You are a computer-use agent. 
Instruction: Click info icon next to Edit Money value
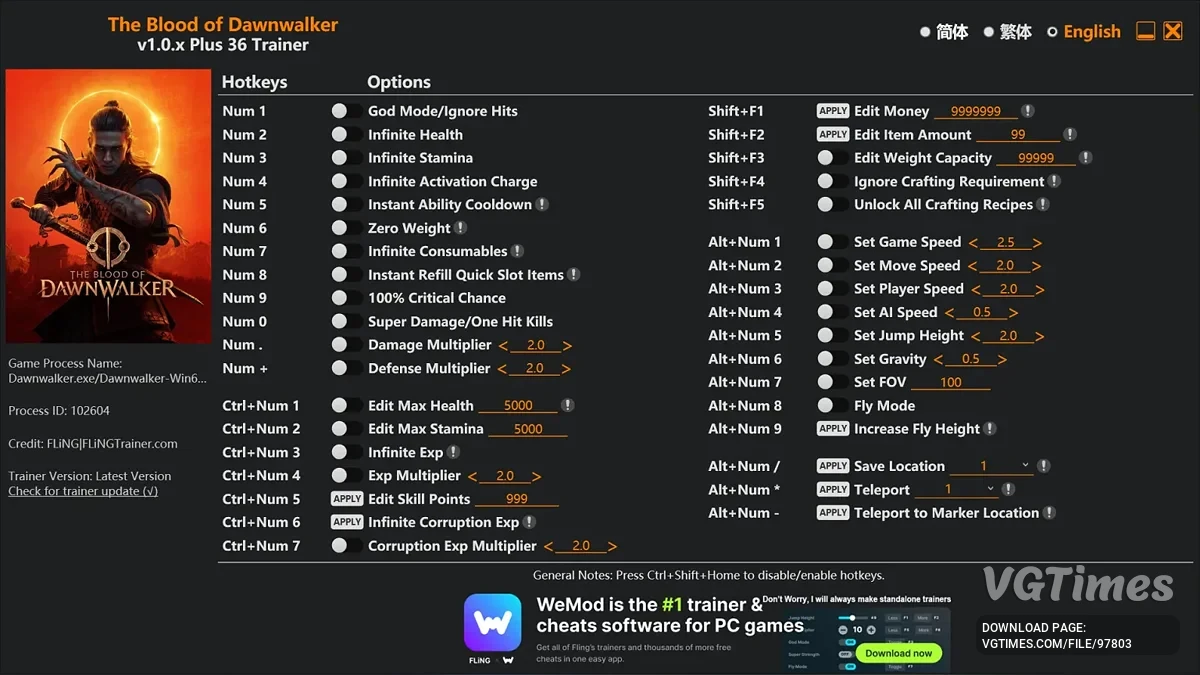click(x=1027, y=111)
